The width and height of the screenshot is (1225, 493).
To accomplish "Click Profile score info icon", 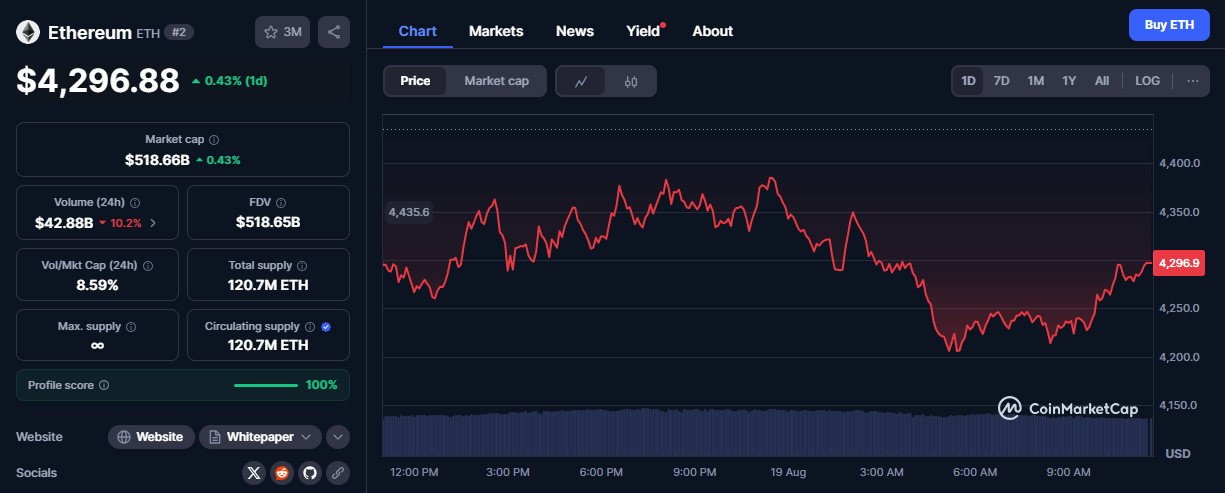I will (x=104, y=385).
